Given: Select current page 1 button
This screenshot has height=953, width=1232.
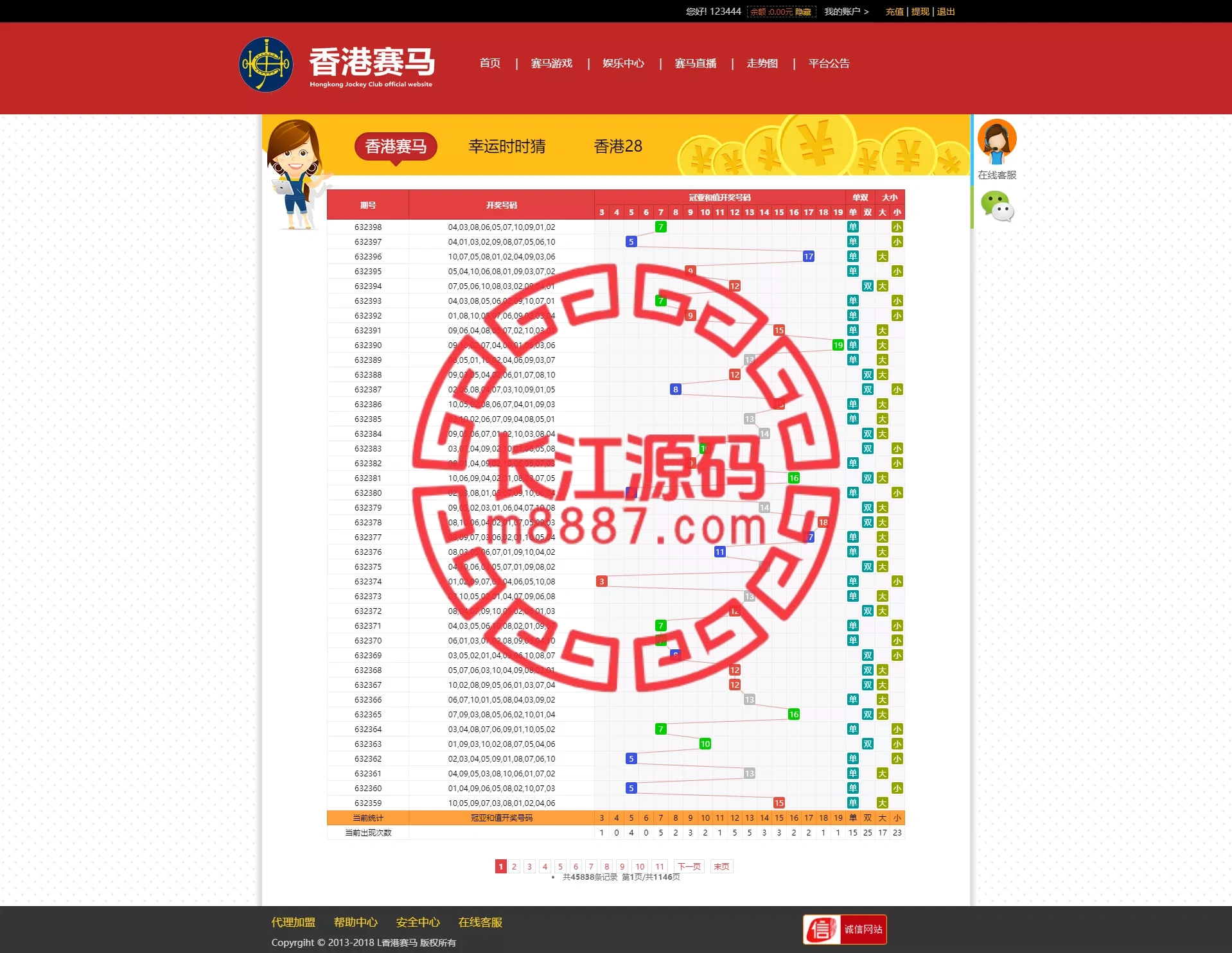Looking at the screenshot, I should (501, 866).
